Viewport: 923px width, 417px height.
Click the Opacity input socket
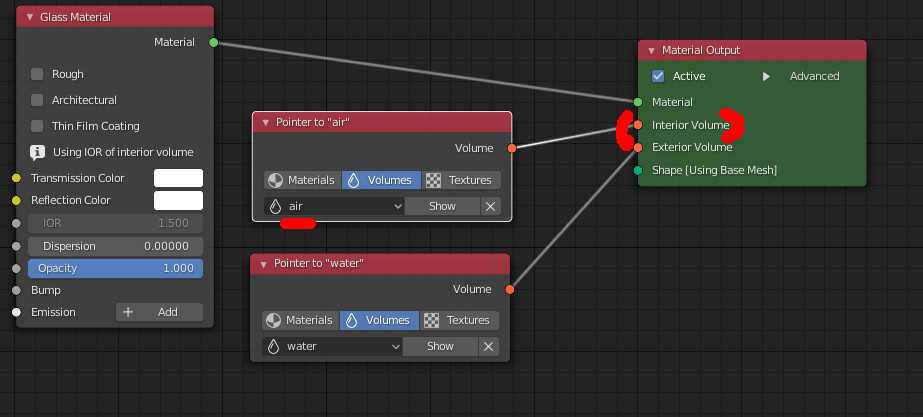(x=16, y=269)
